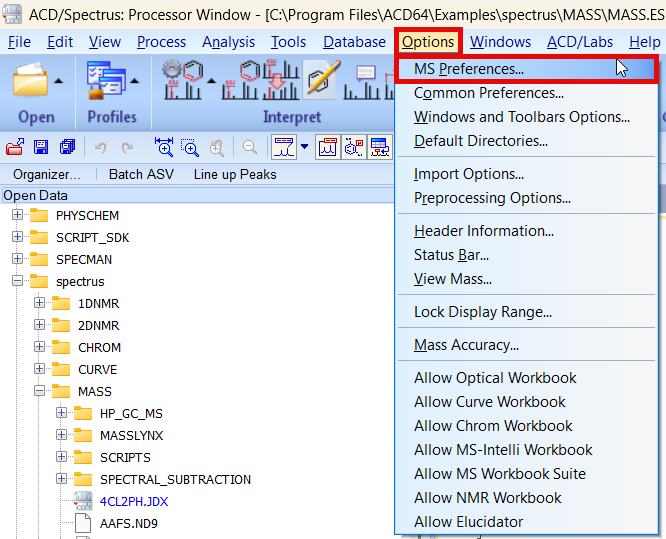Image resolution: width=666 pixels, height=539 pixels.
Task: Select Header Information... entry
Action: (527, 231)
